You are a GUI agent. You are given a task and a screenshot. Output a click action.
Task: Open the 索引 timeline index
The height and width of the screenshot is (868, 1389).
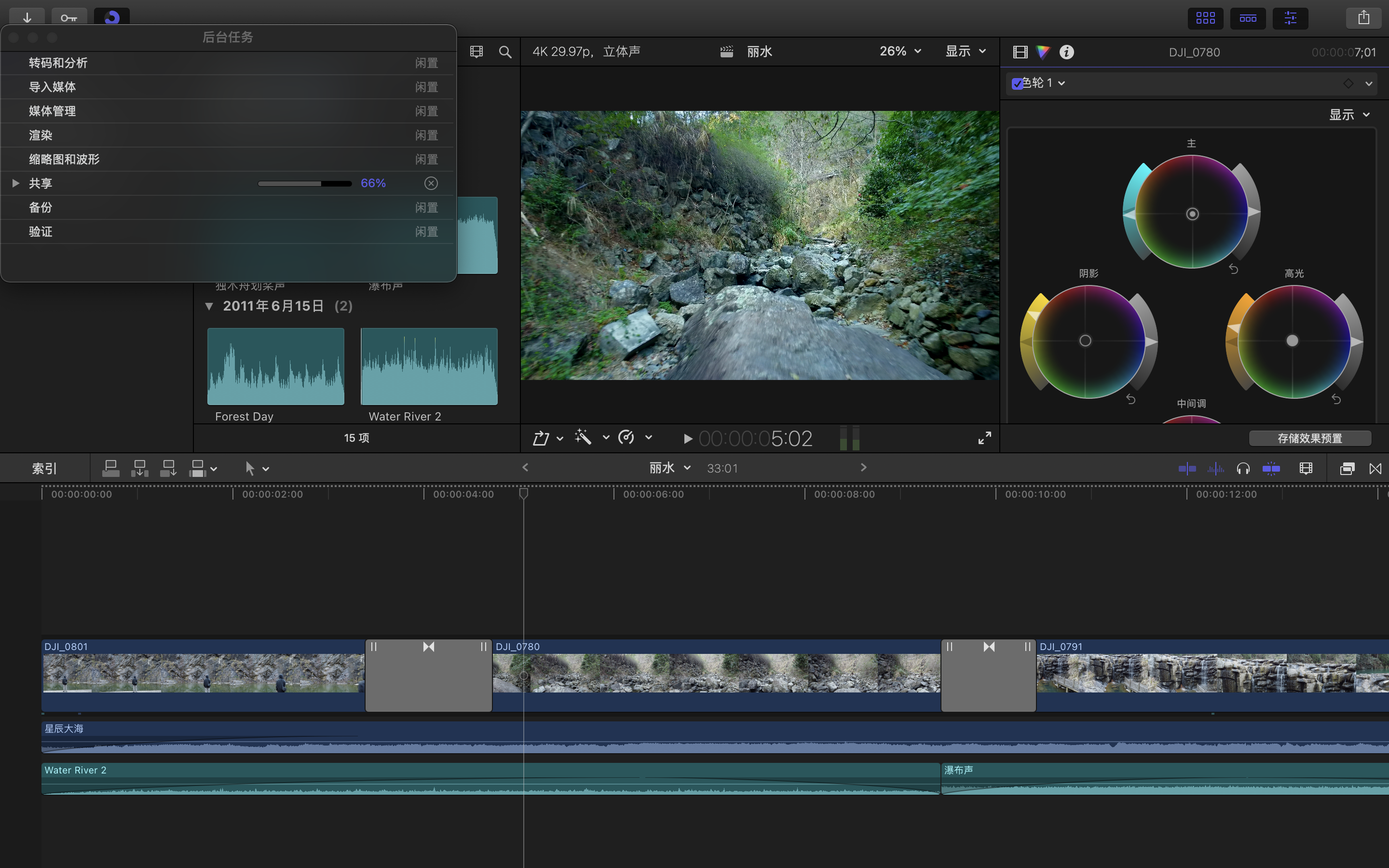coord(44,468)
